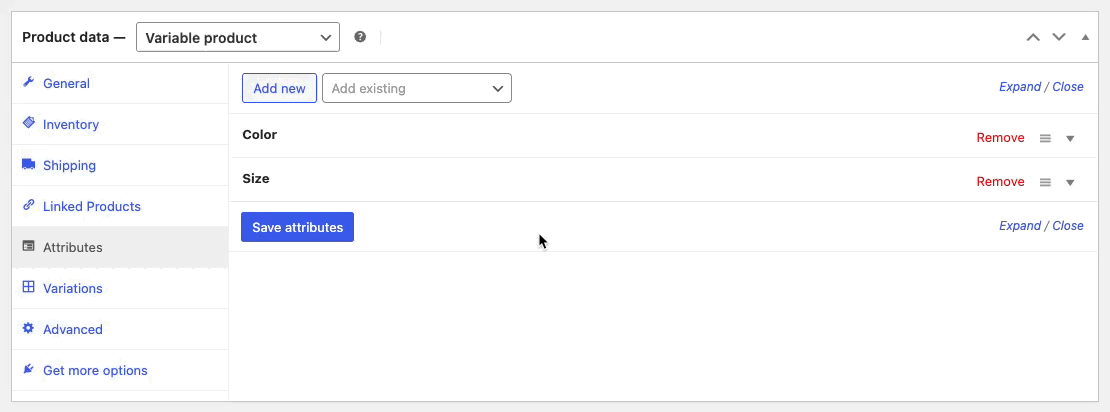Move Product data panel down
The width and height of the screenshot is (1110, 412).
pos(1059,37)
